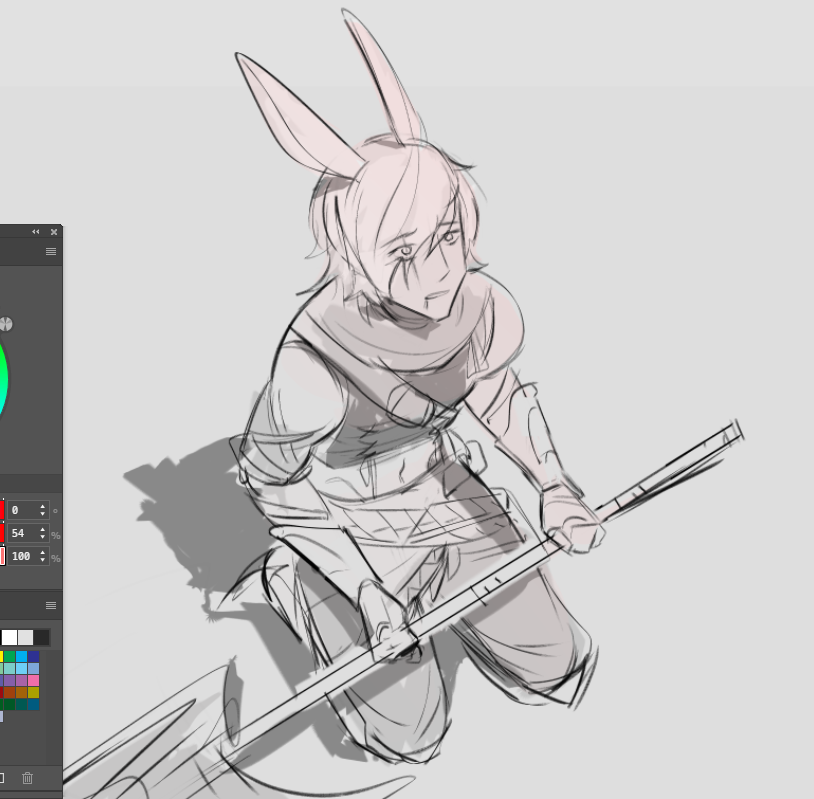Collapse the color panel with double-arrow icon
Viewport: 814px width, 799px height.
35,232
